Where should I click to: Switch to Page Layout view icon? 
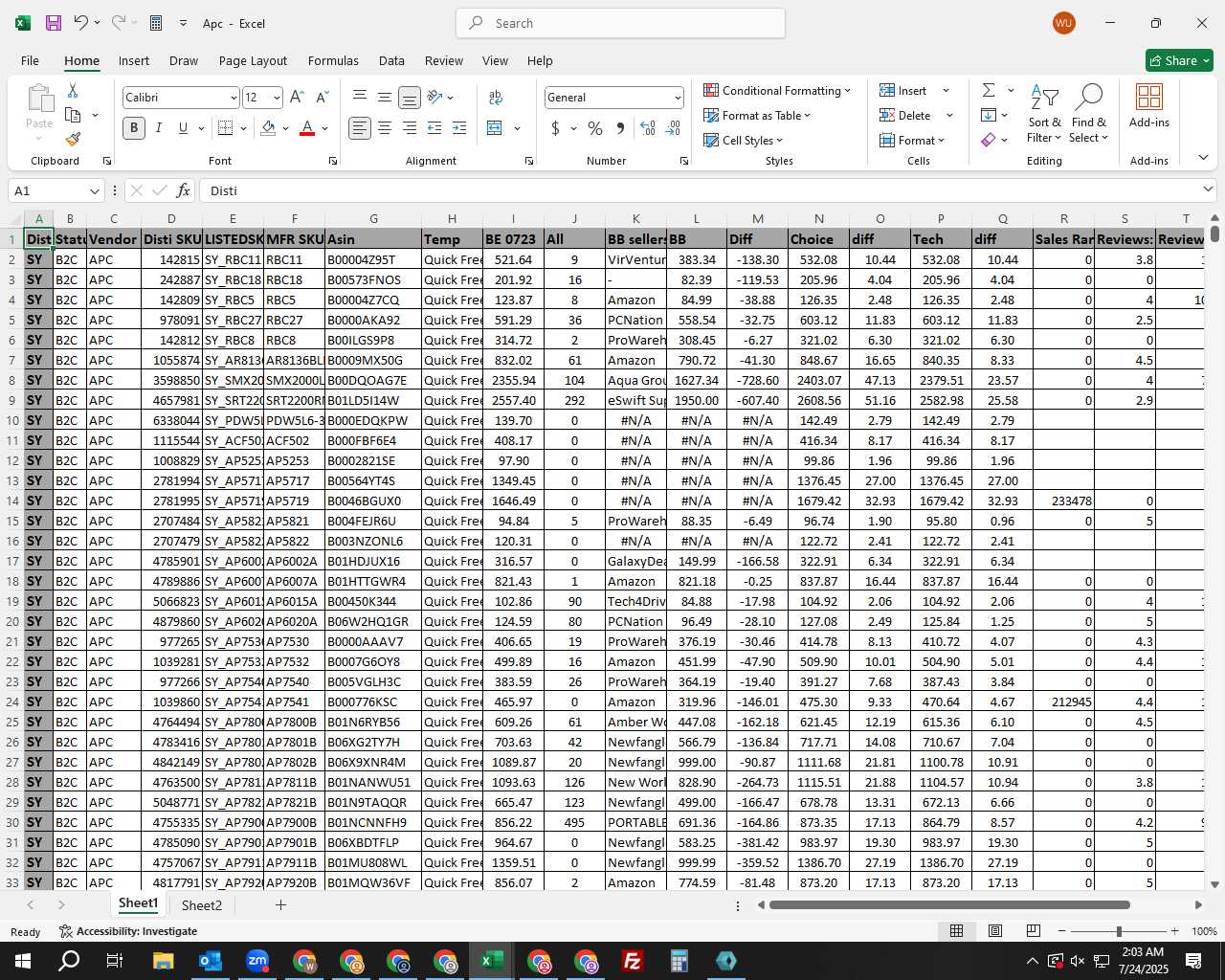995,931
